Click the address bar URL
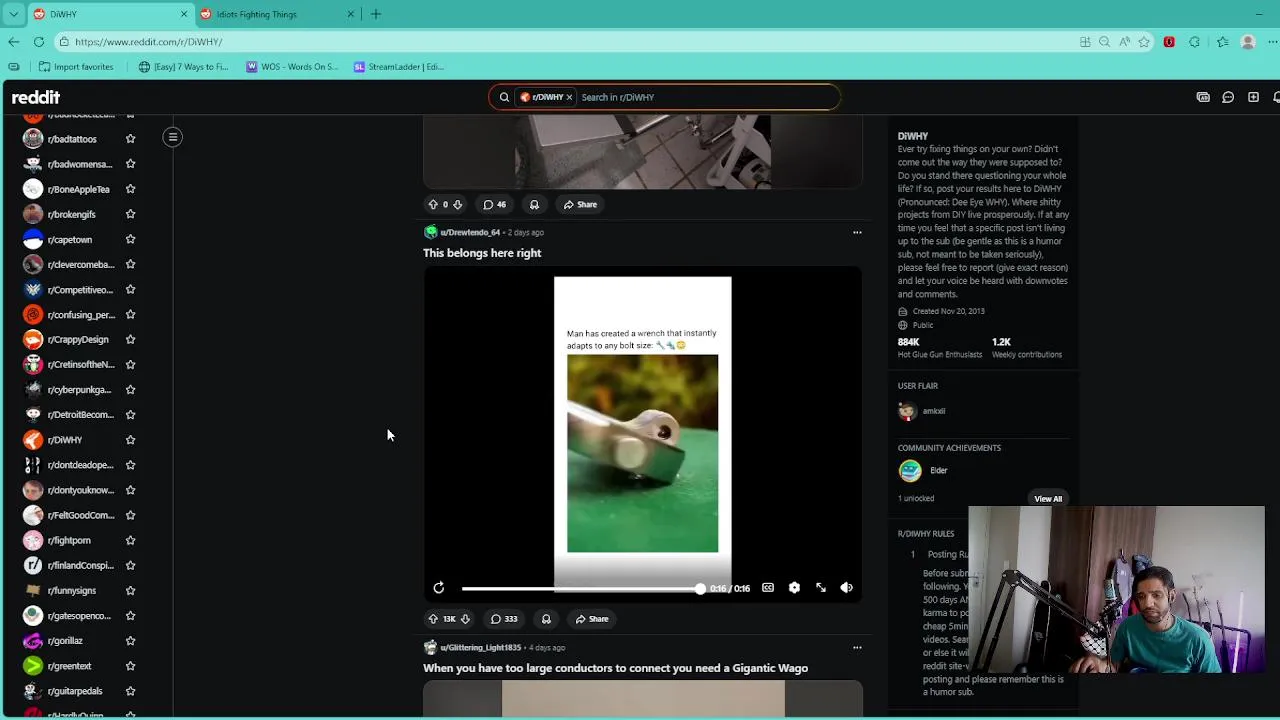 [148, 42]
